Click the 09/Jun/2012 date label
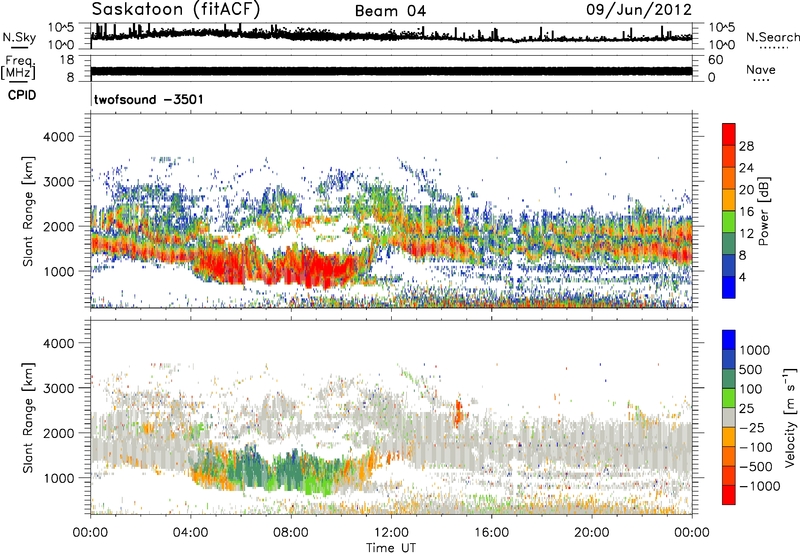Image resolution: width=800 pixels, height=554 pixels. (x=639, y=10)
